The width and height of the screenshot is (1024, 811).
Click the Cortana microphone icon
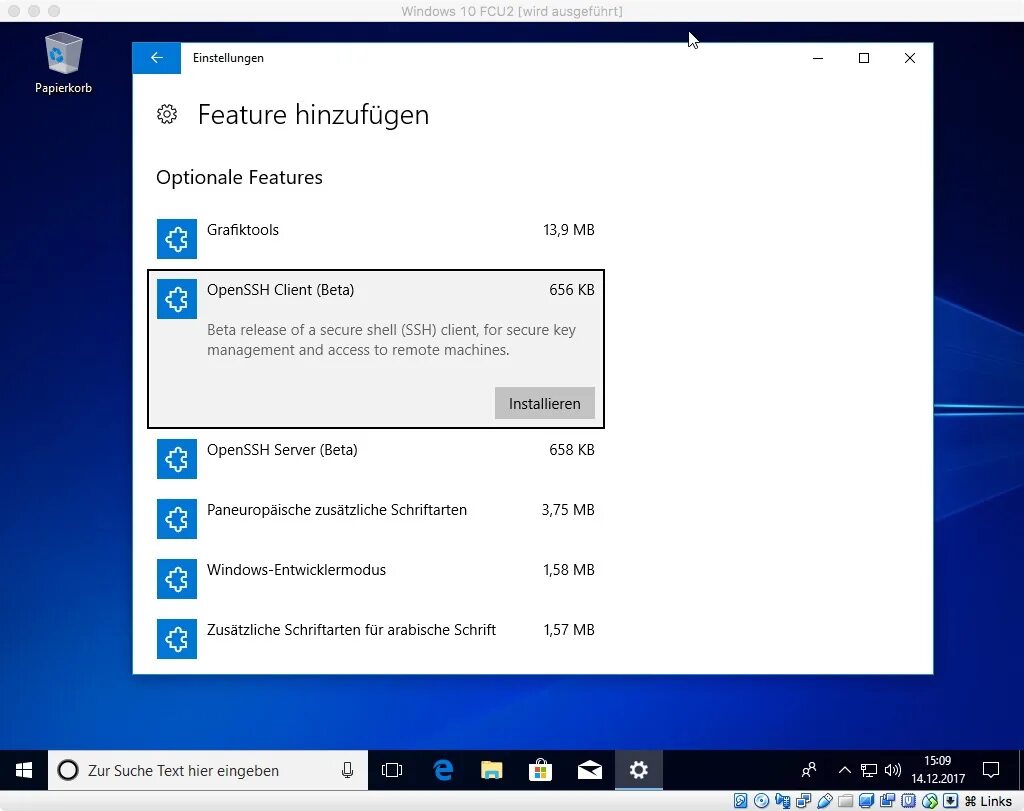point(347,771)
